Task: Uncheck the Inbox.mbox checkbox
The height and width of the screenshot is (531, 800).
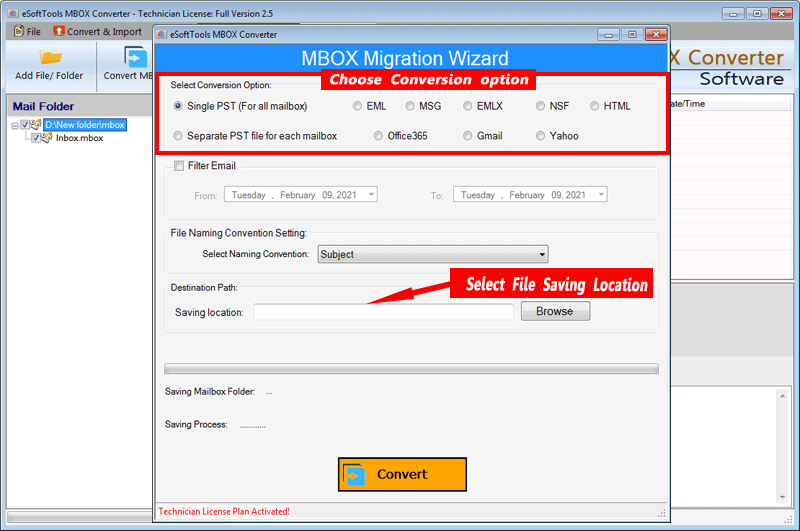Action: point(36,138)
